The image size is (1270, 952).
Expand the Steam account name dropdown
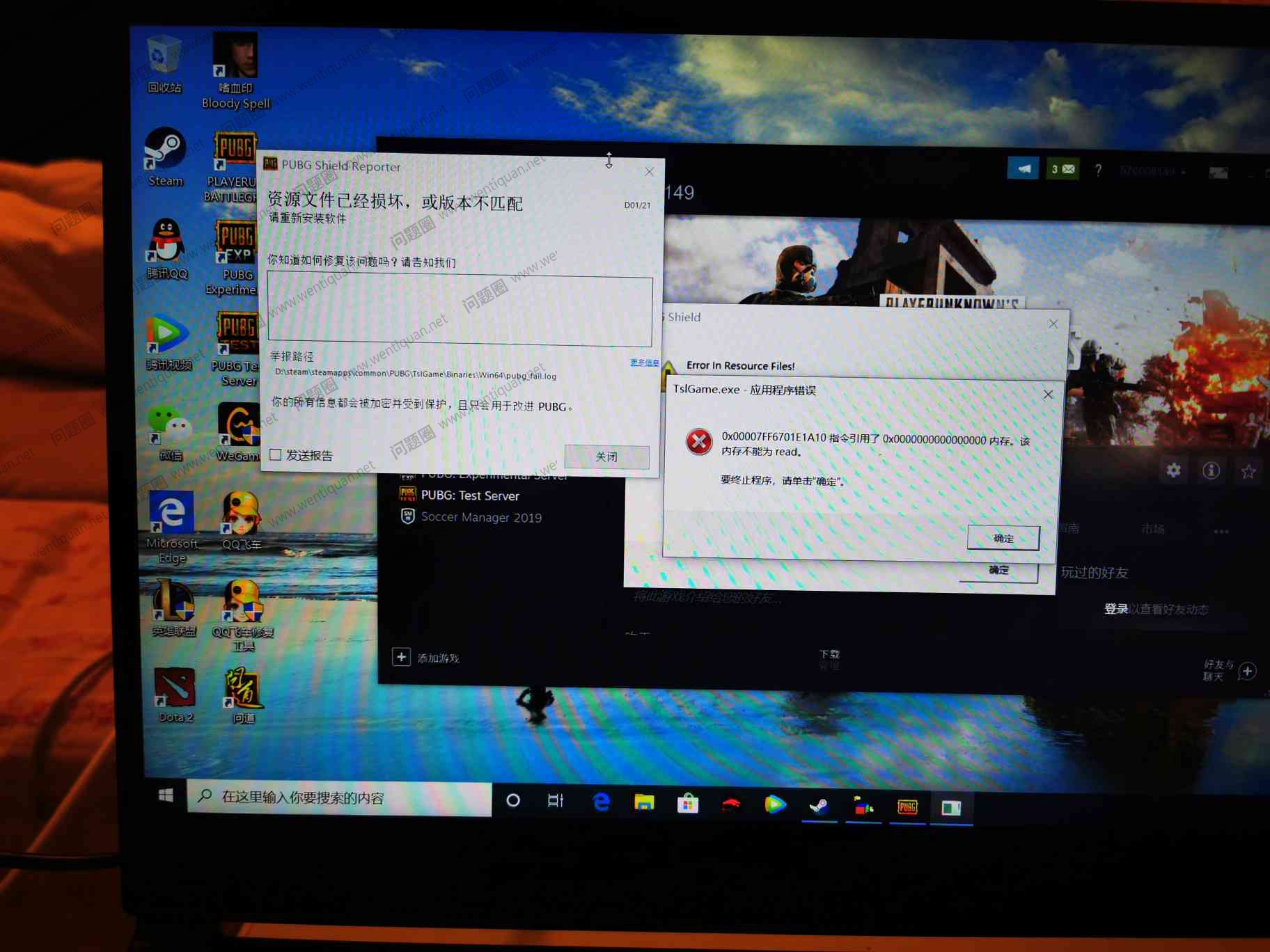coord(1152,171)
